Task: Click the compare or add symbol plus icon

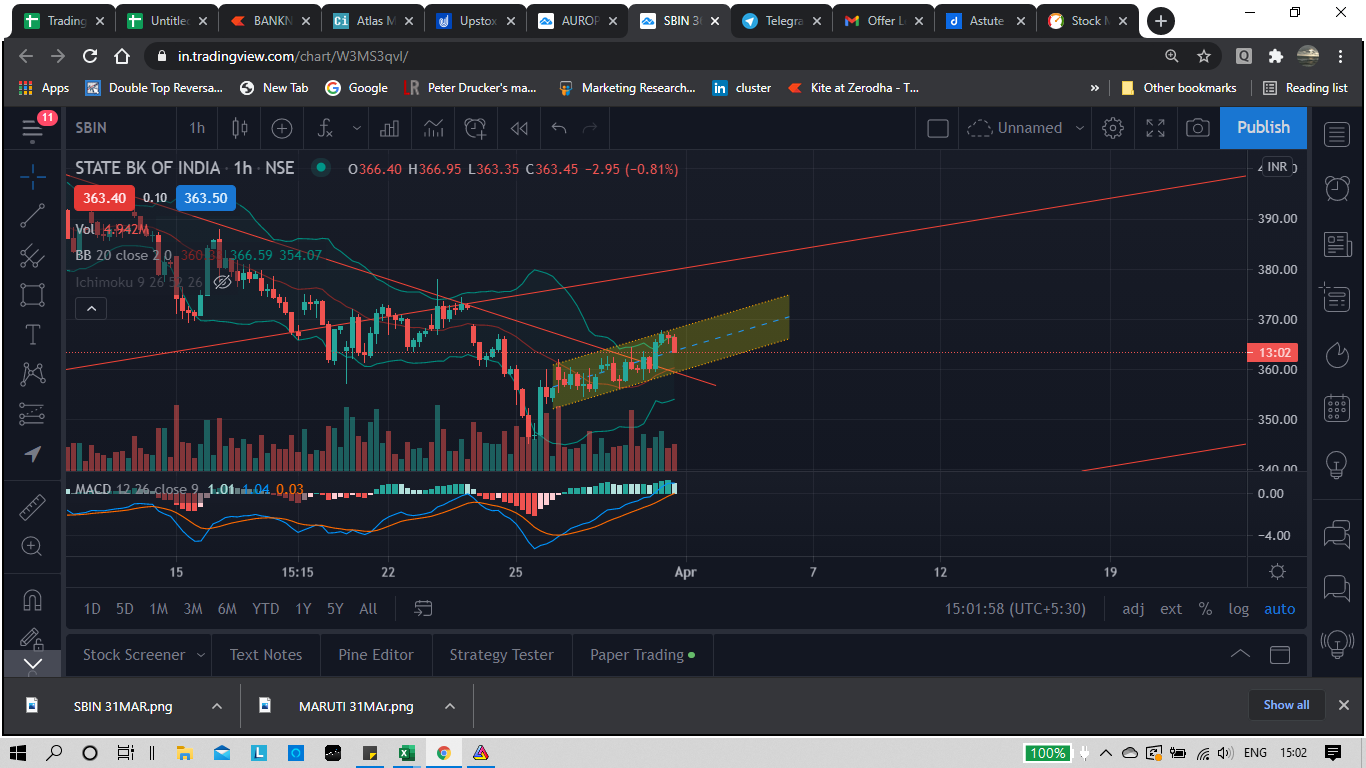Action: click(282, 128)
